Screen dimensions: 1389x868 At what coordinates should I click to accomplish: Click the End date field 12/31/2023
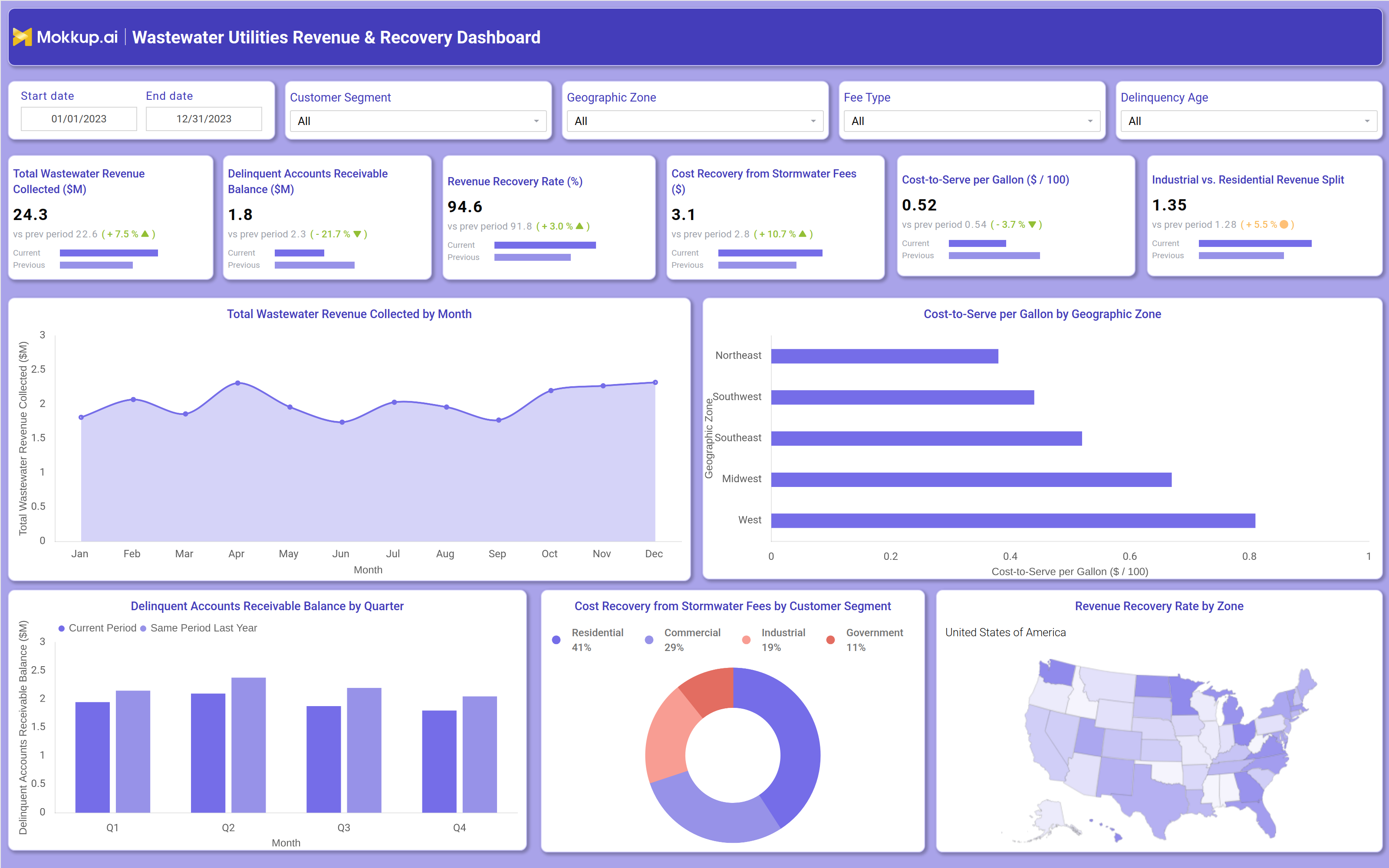coord(204,119)
